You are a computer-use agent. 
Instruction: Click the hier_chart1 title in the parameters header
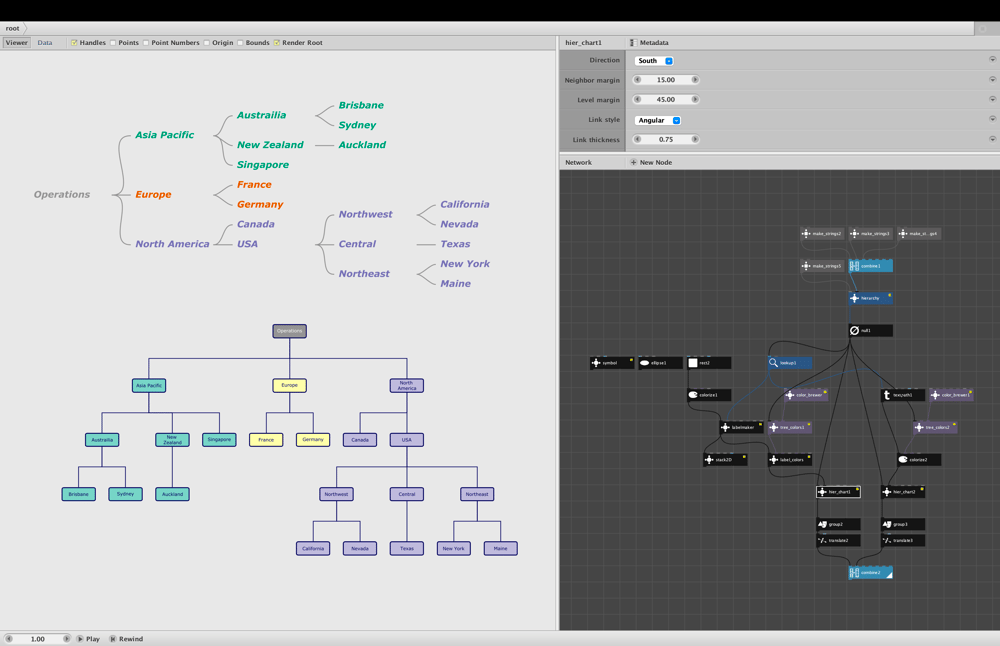click(583, 43)
